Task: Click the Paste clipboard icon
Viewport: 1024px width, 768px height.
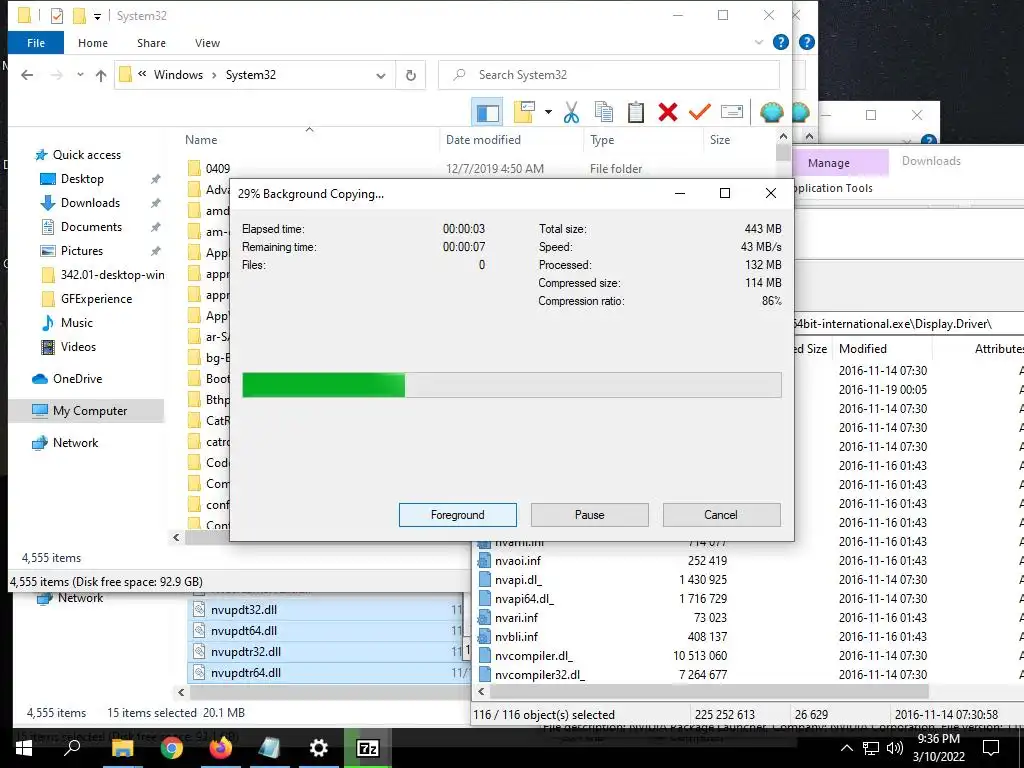Action: click(x=635, y=112)
